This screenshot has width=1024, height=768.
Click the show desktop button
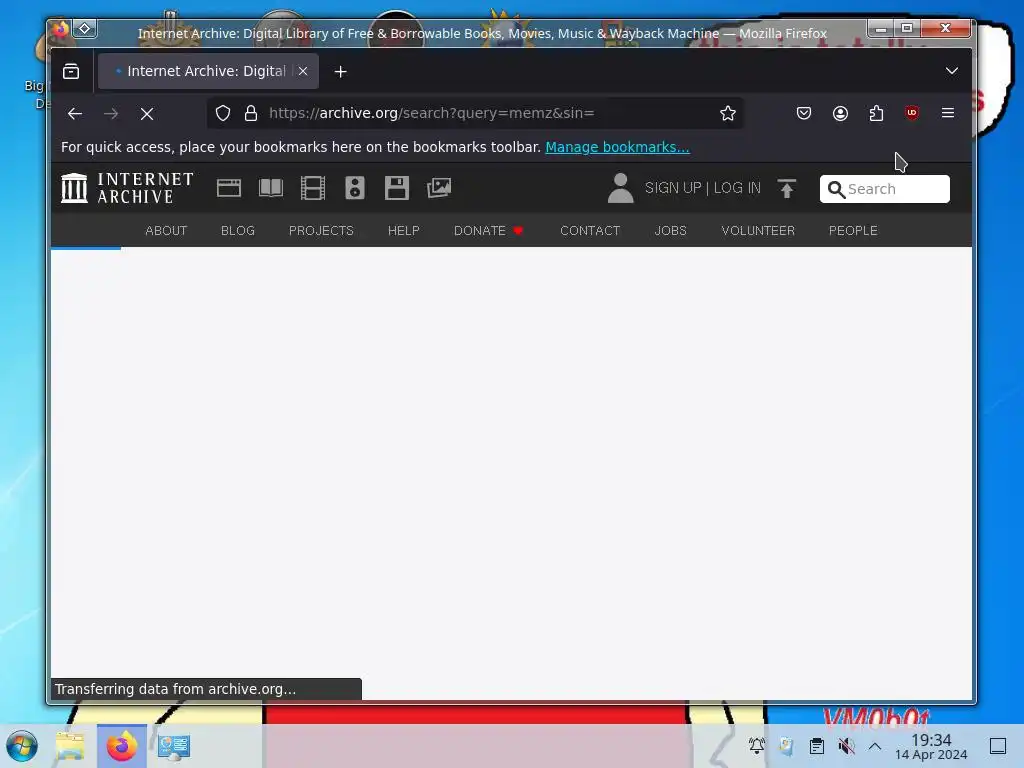click(998, 746)
